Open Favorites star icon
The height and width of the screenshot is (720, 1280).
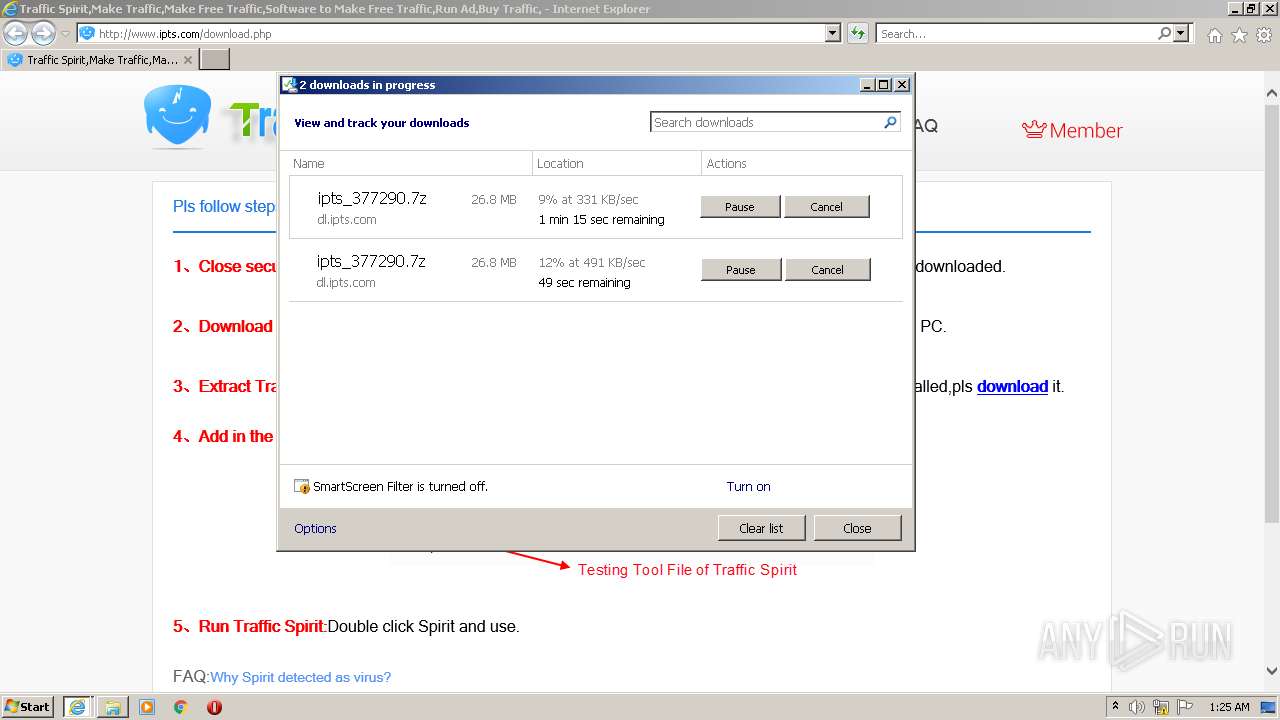[x=1239, y=35]
